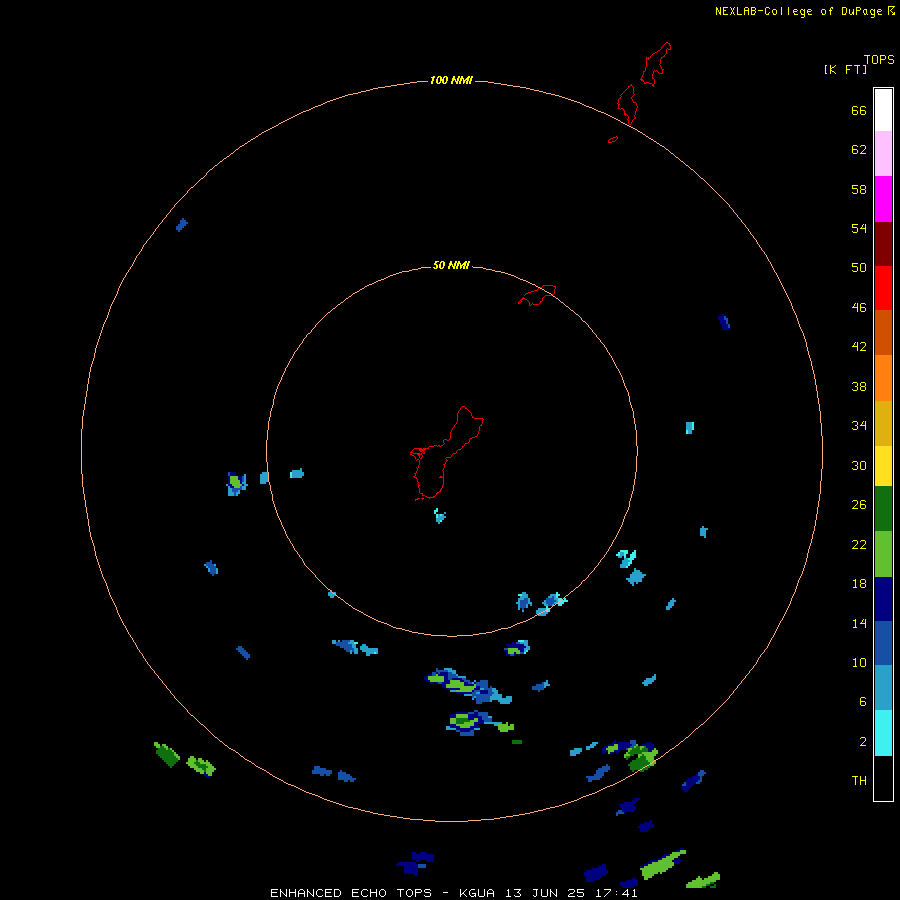Click the magenta 58 kft legend swatch
The height and width of the screenshot is (900, 900).
coord(883,199)
